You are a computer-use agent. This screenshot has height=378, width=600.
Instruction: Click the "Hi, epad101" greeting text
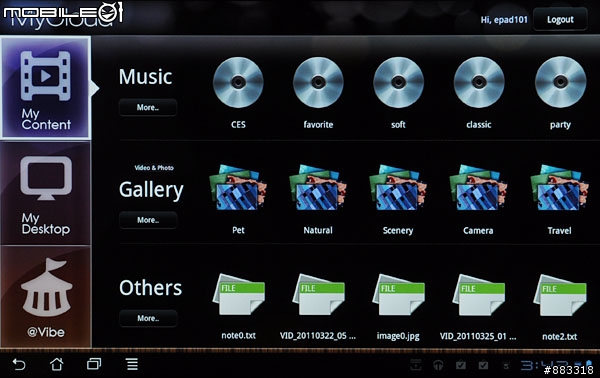point(504,20)
